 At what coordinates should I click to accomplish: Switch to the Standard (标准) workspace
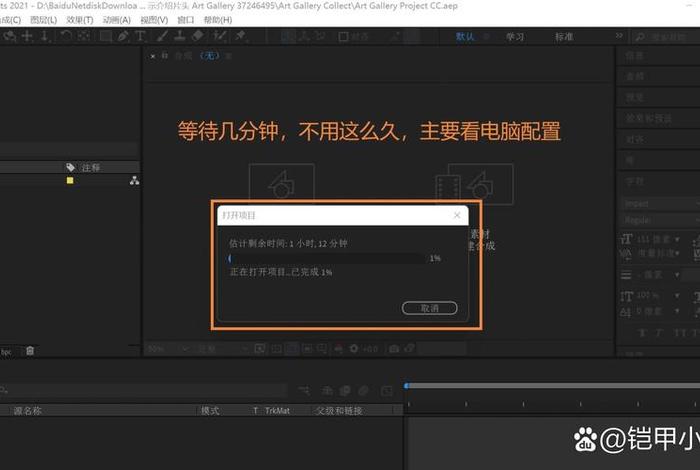tap(564, 37)
